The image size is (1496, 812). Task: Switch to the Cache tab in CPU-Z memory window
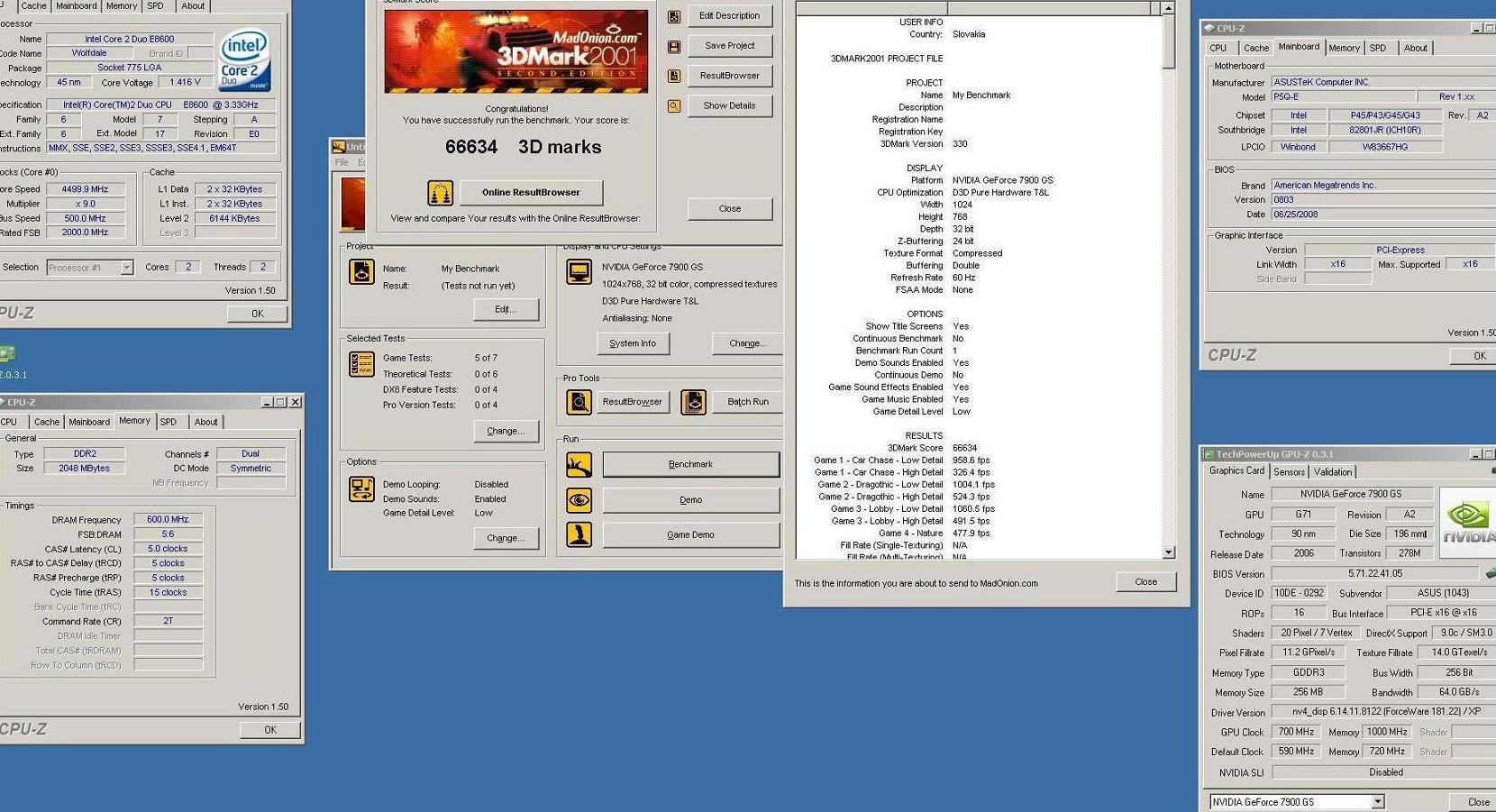coord(46,422)
